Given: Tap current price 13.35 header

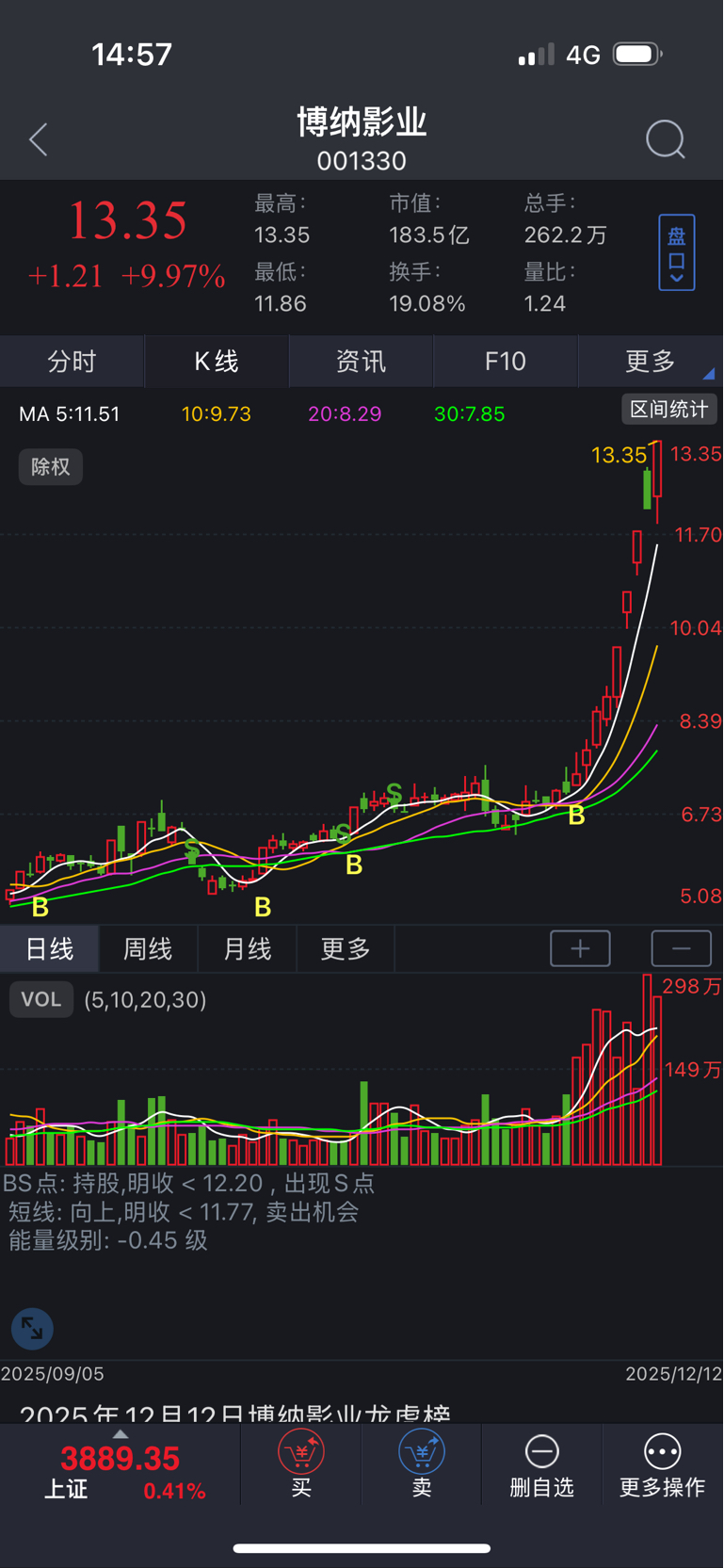Looking at the screenshot, I should pos(127,220).
